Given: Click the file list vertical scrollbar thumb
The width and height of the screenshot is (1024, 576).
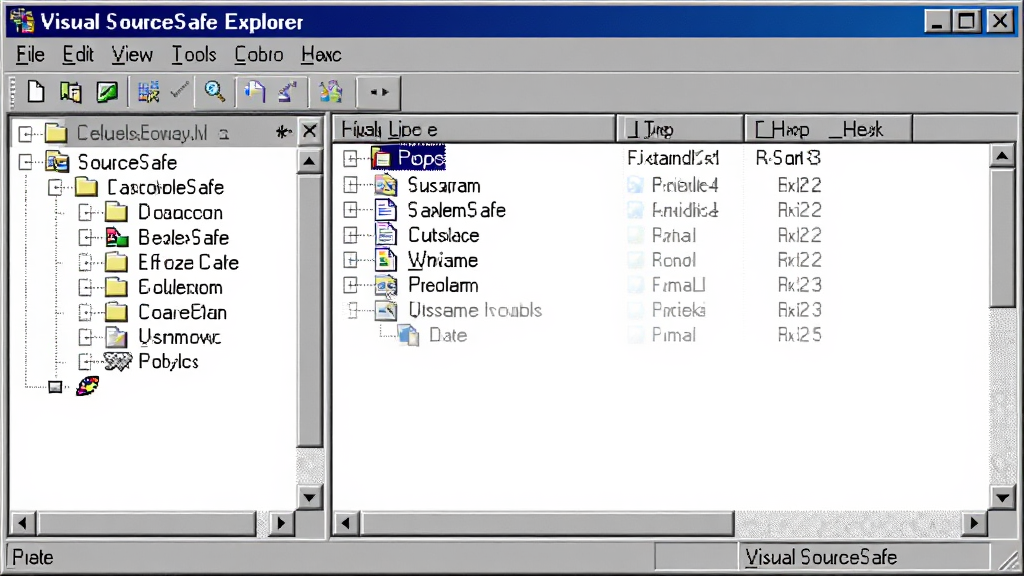Looking at the screenshot, I should coord(1002,236).
